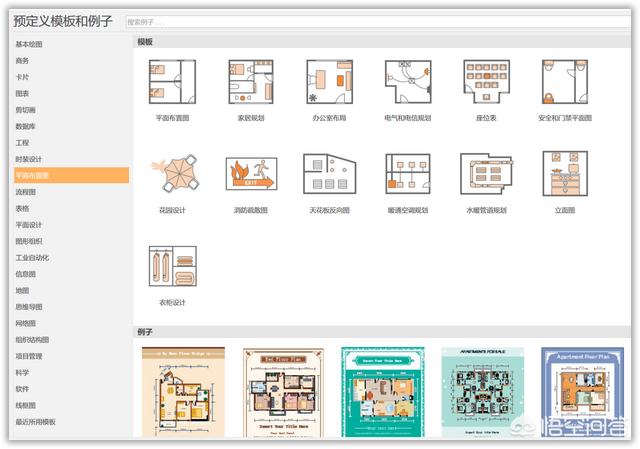
Task: Pick the 安全和门禁平面图 template icon
Action: (x=565, y=82)
